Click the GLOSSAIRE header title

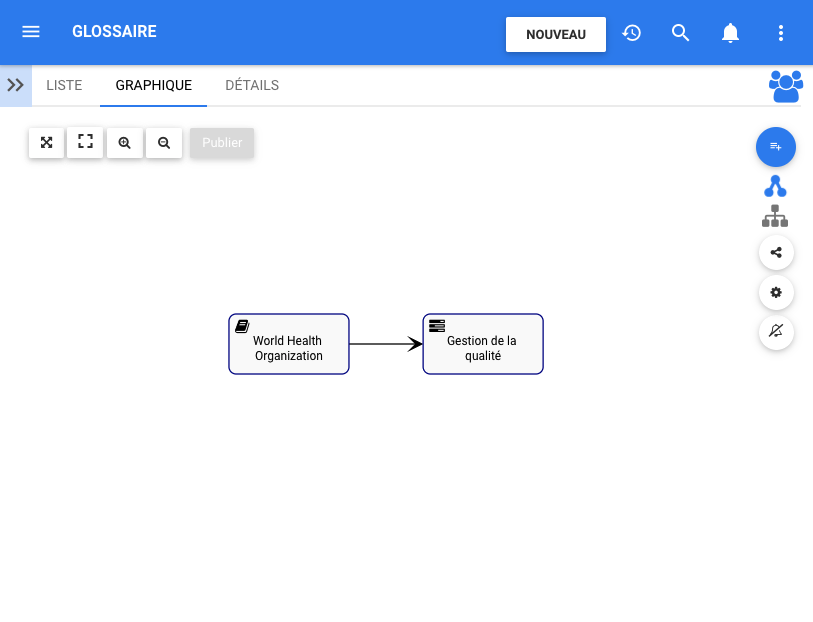click(114, 32)
